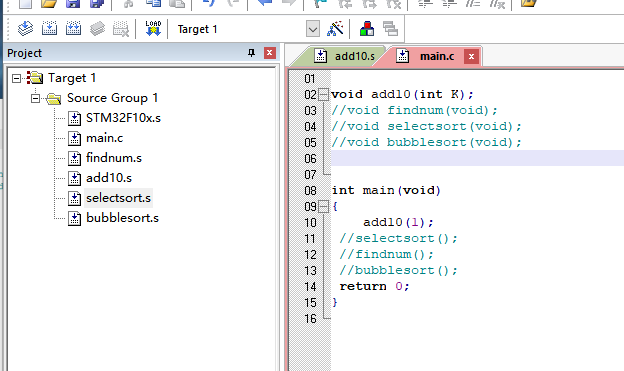Open Manage Project Items colored blocks icon
Image resolution: width=624 pixels, height=371 pixels.
(x=367, y=29)
